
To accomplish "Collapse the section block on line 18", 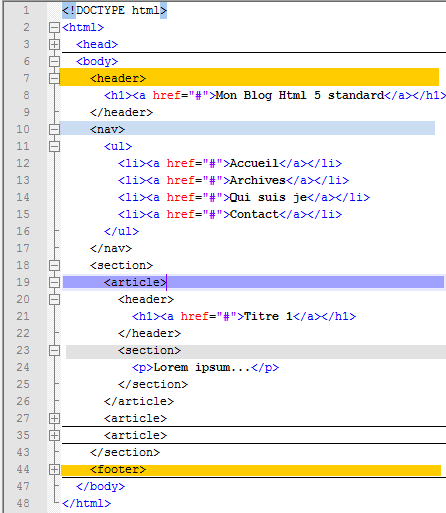I will (x=54, y=265).
